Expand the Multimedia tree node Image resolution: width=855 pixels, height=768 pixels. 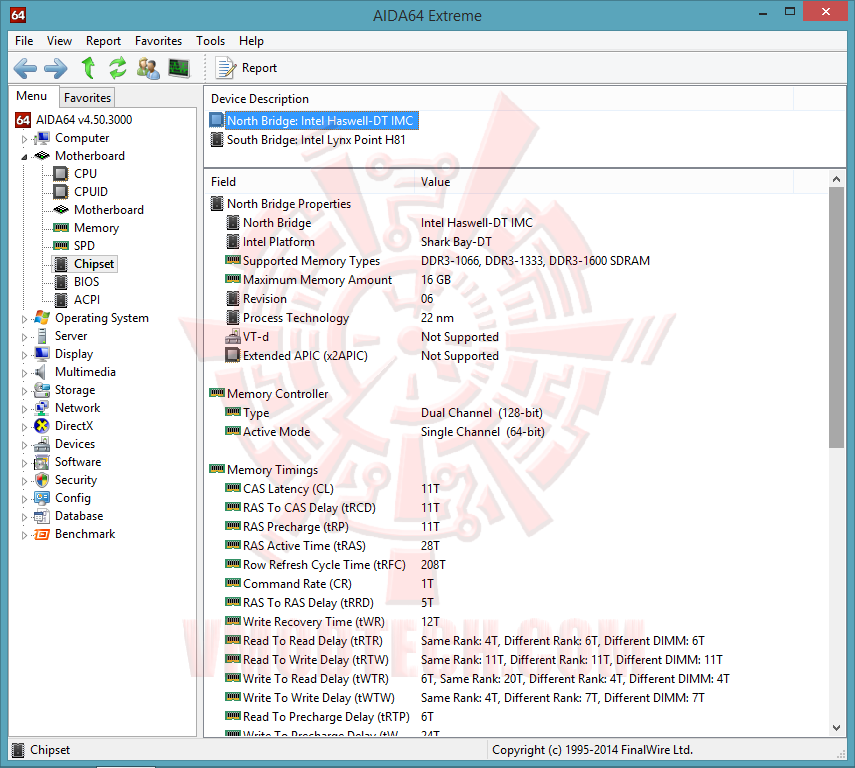pos(24,373)
